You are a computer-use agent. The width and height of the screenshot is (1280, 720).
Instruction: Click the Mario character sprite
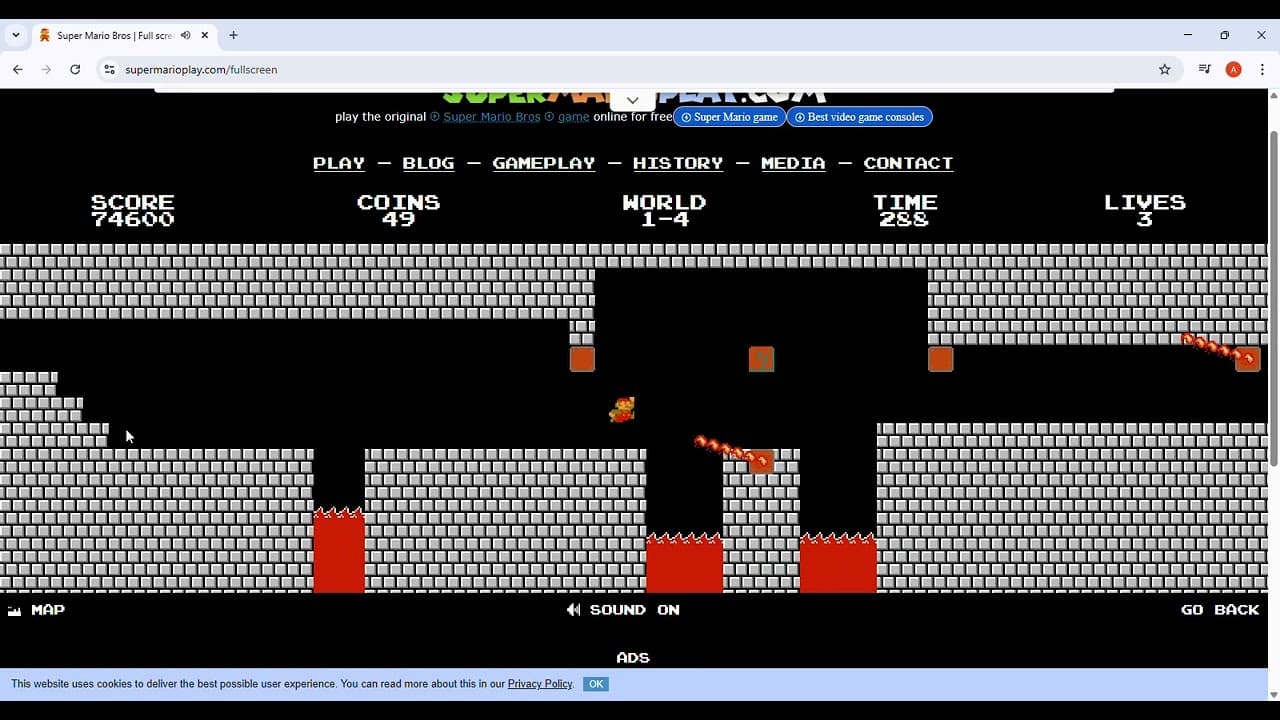click(622, 409)
